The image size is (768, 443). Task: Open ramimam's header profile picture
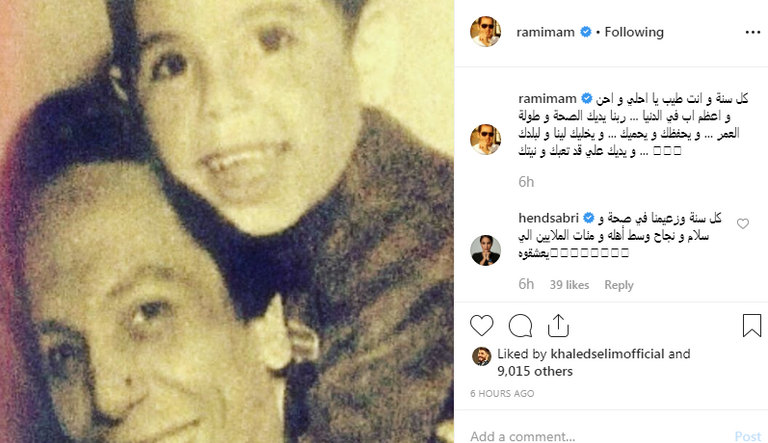[x=485, y=31]
